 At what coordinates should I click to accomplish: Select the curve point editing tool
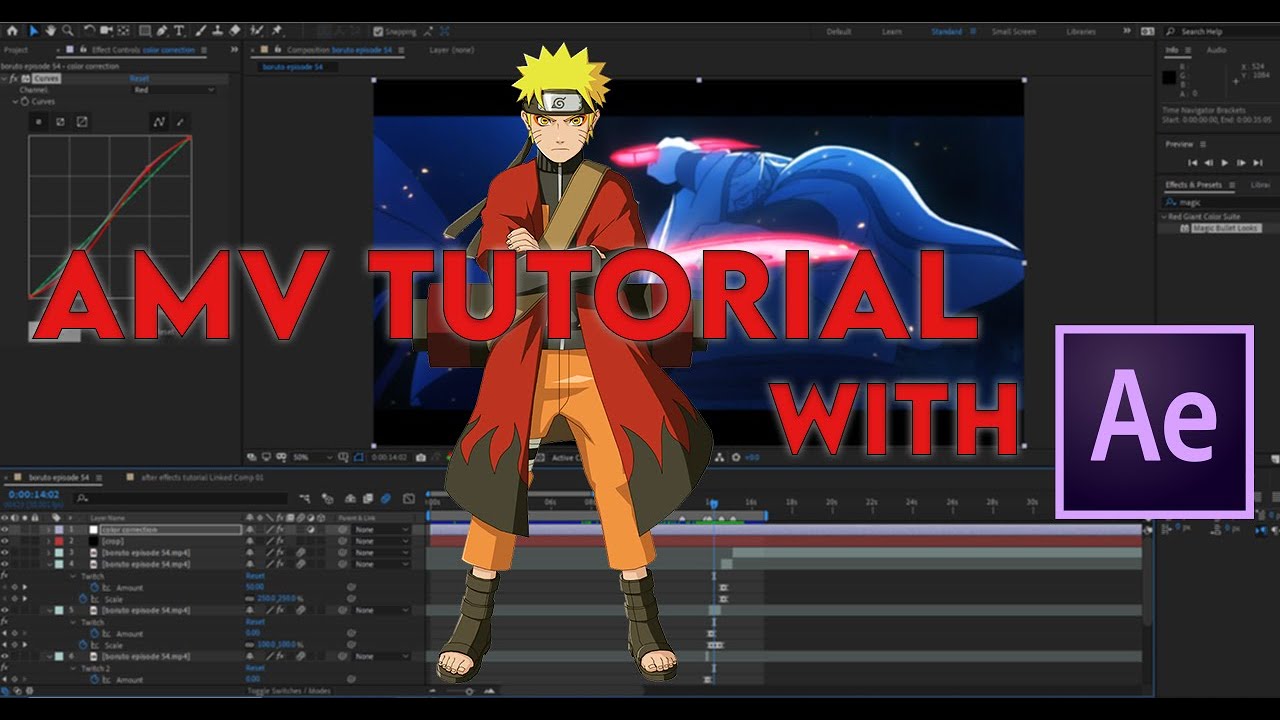click(159, 122)
